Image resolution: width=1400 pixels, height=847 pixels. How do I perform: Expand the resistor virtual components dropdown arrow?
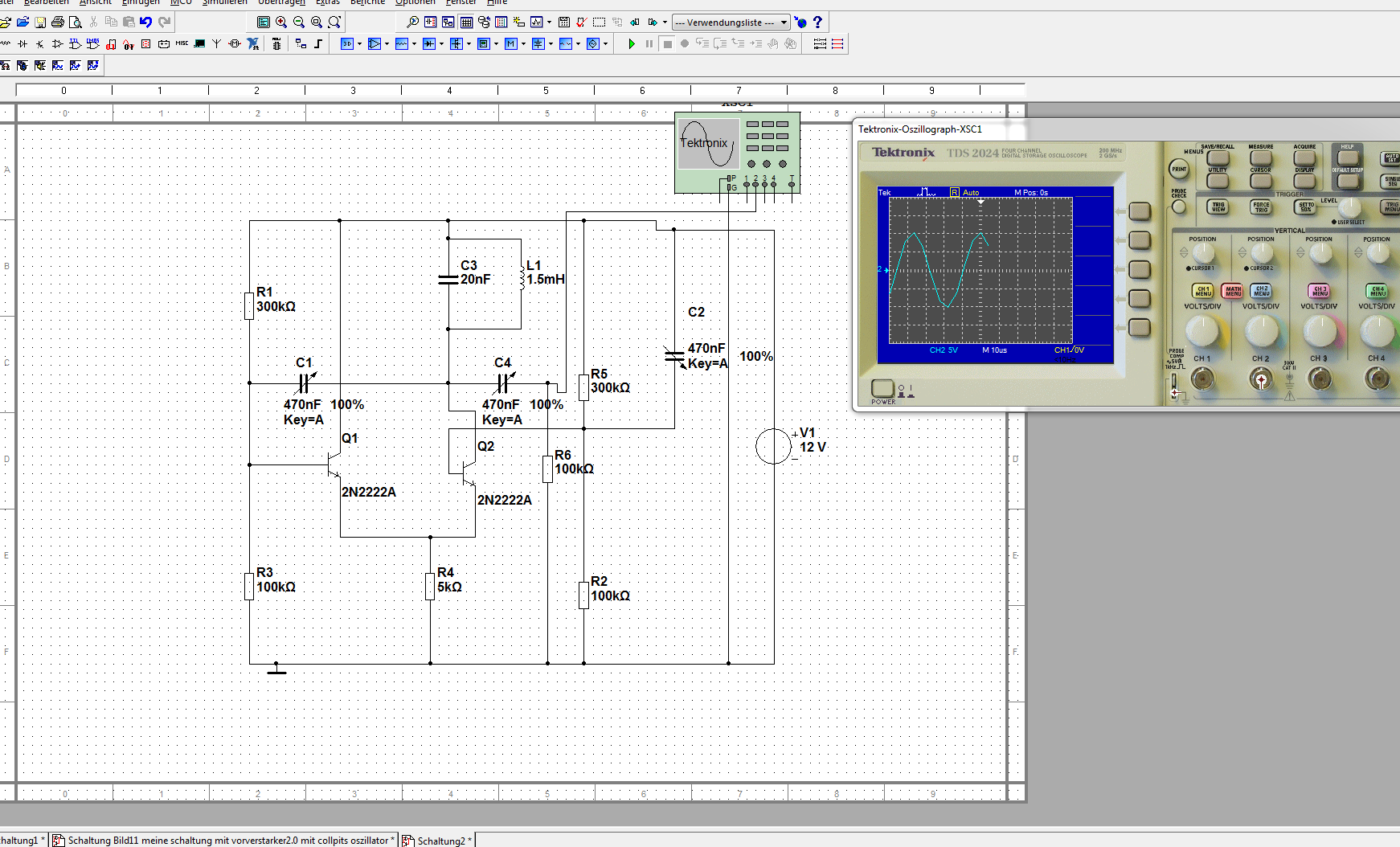[414, 43]
